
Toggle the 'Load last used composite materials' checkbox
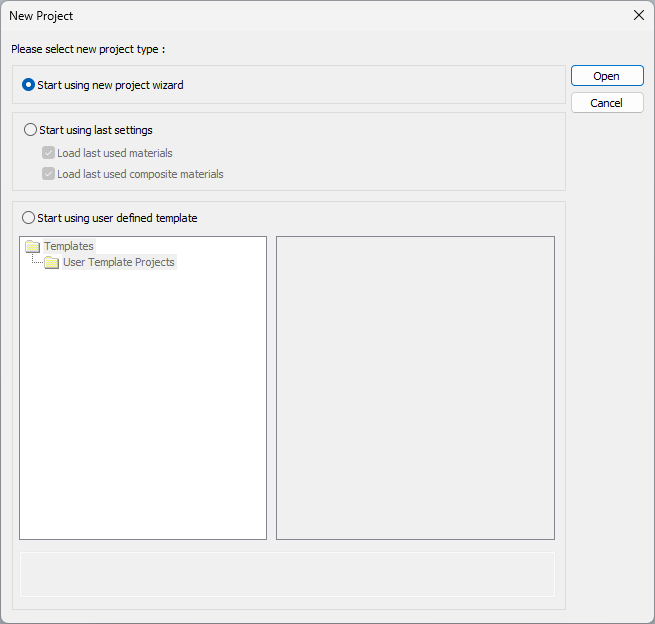pyautogui.click(x=48, y=174)
